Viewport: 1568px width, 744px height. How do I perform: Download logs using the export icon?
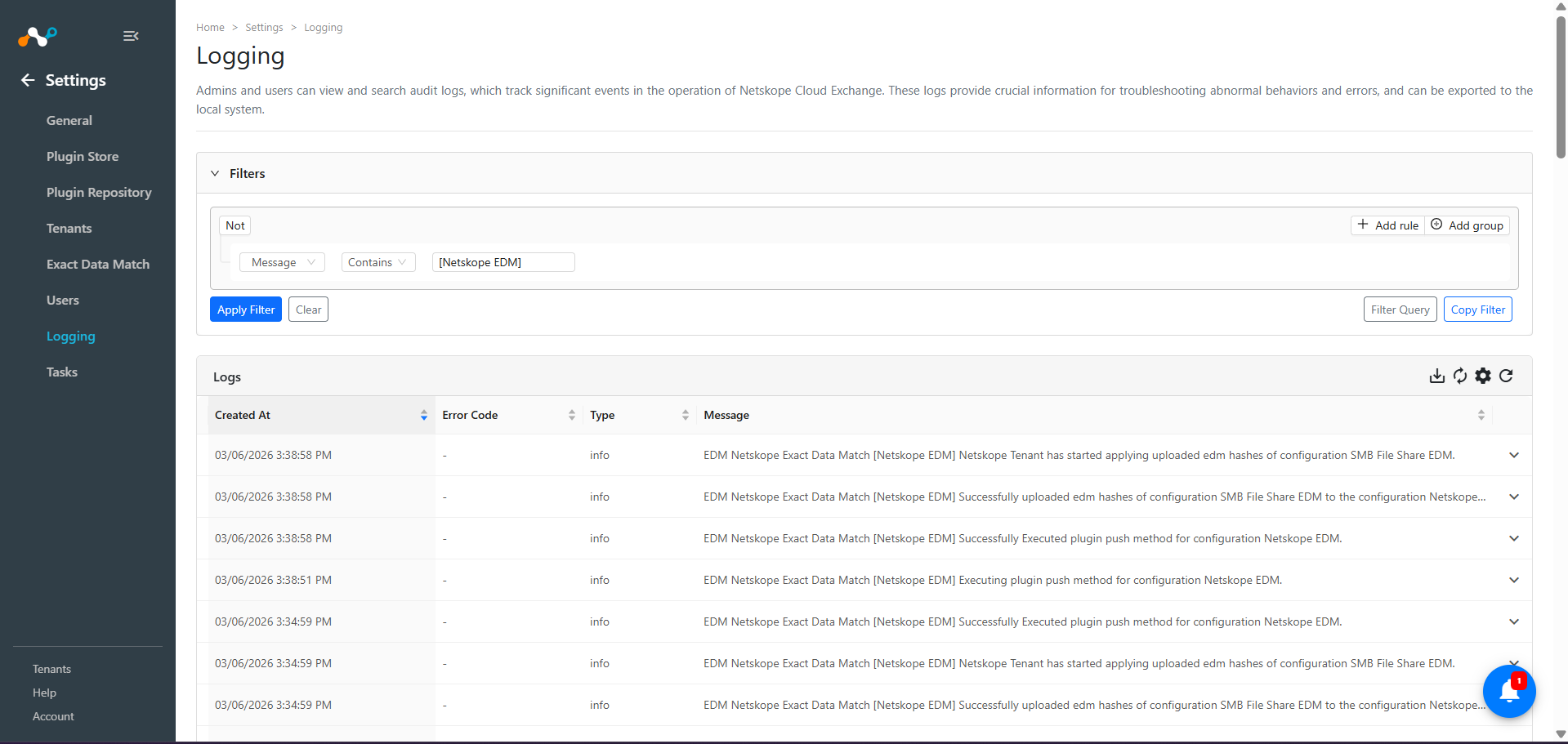(x=1437, y=376)
